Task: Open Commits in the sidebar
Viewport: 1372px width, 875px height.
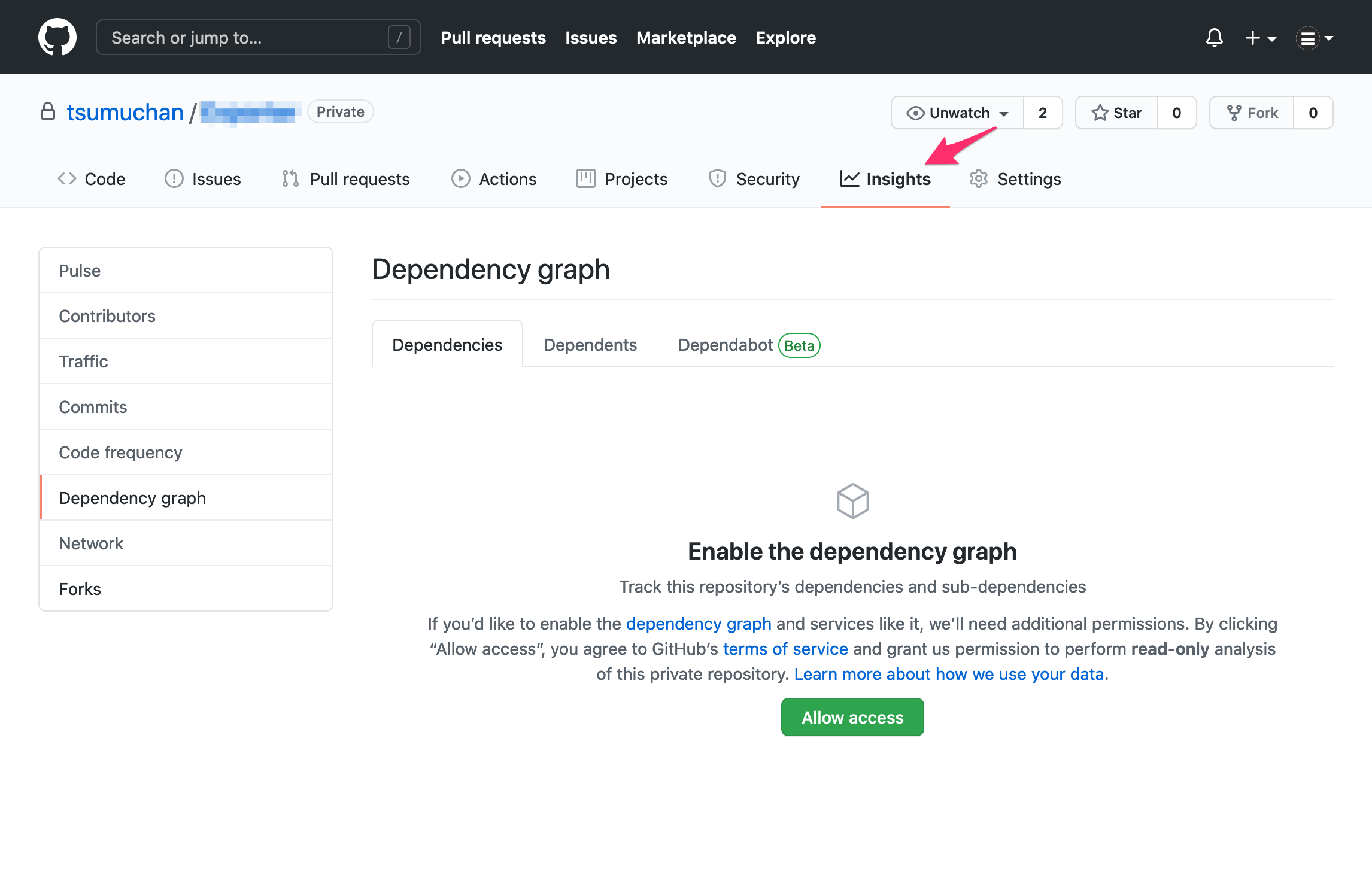Action: [186, 407]
